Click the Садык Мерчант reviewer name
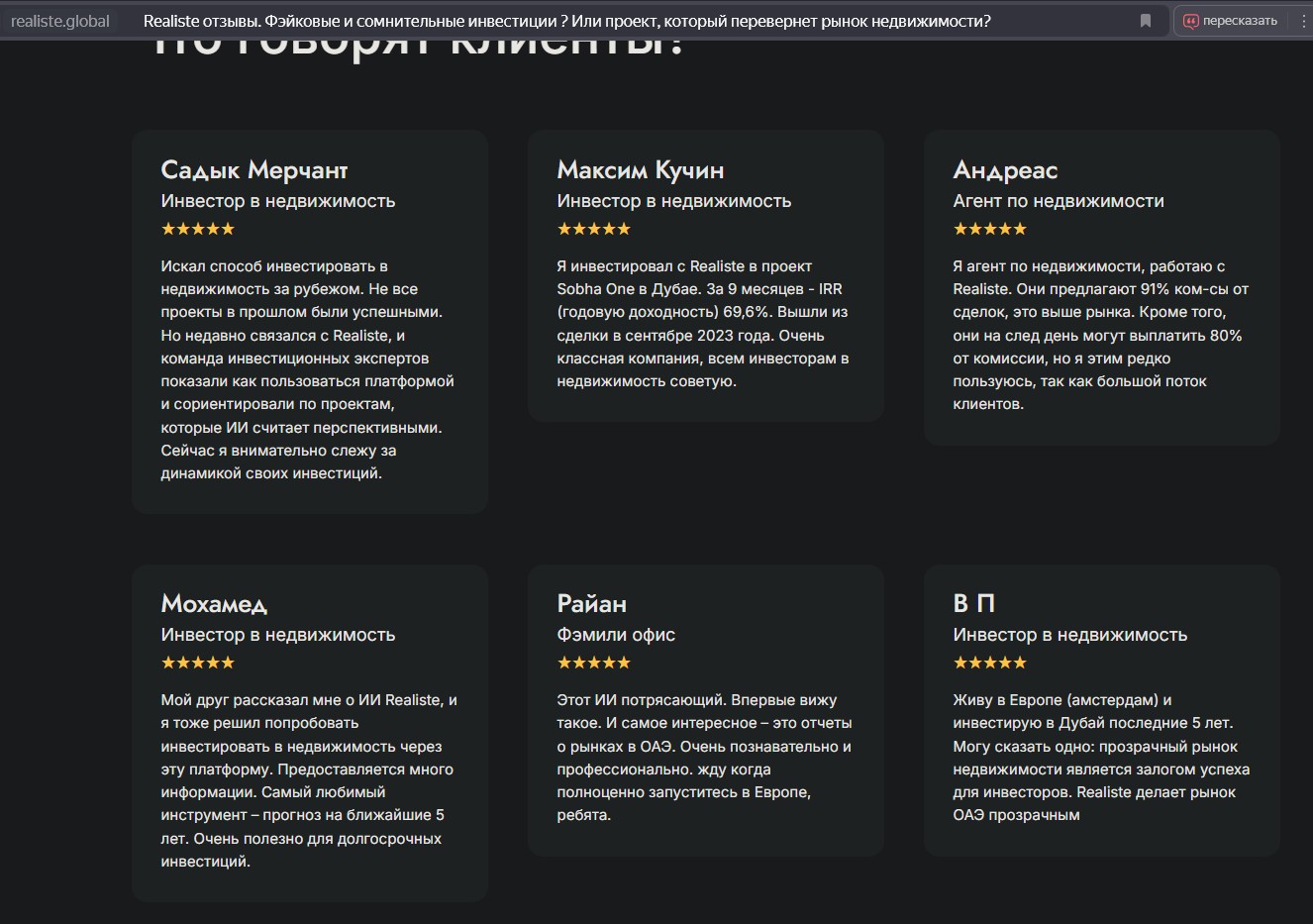Screen dimensions: 1313x924 coord(254,170)
